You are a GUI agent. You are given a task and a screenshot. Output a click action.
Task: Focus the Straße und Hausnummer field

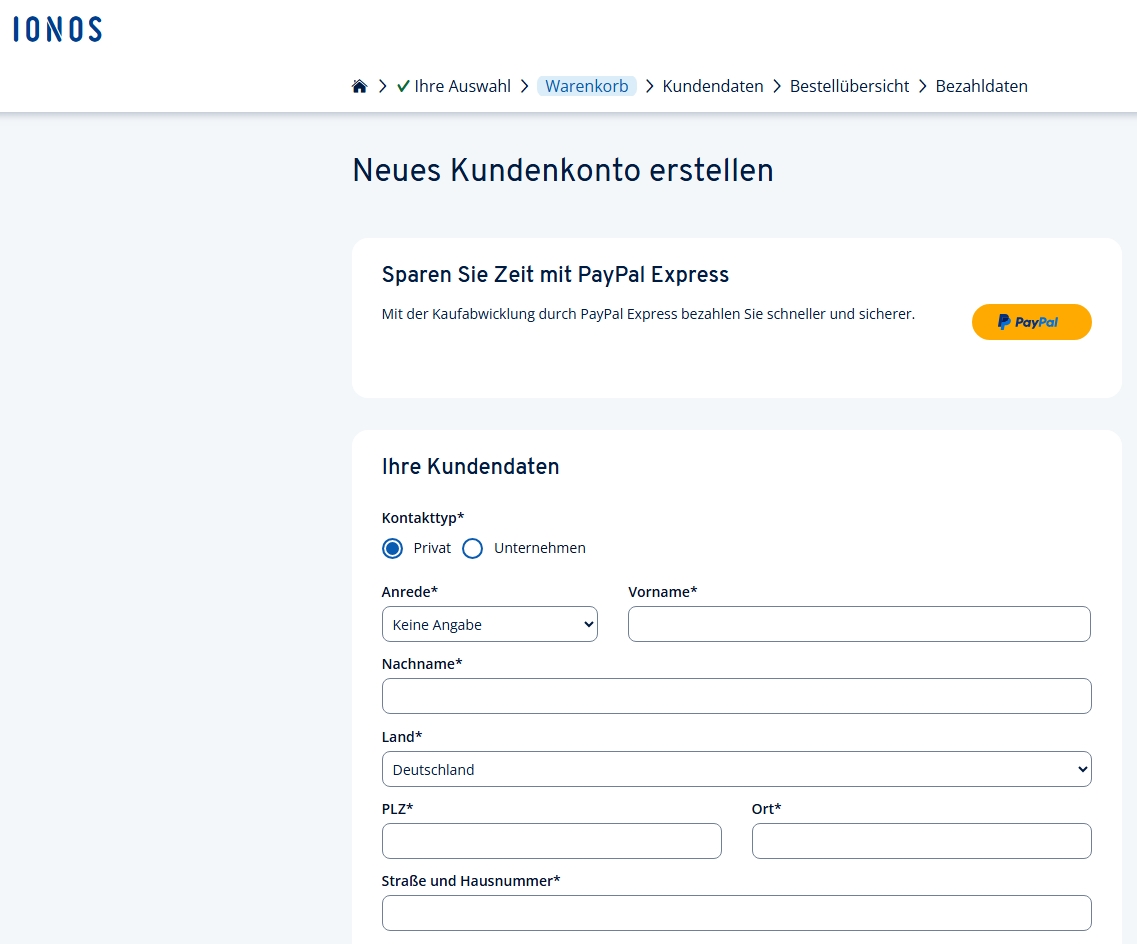click(736, 913)
